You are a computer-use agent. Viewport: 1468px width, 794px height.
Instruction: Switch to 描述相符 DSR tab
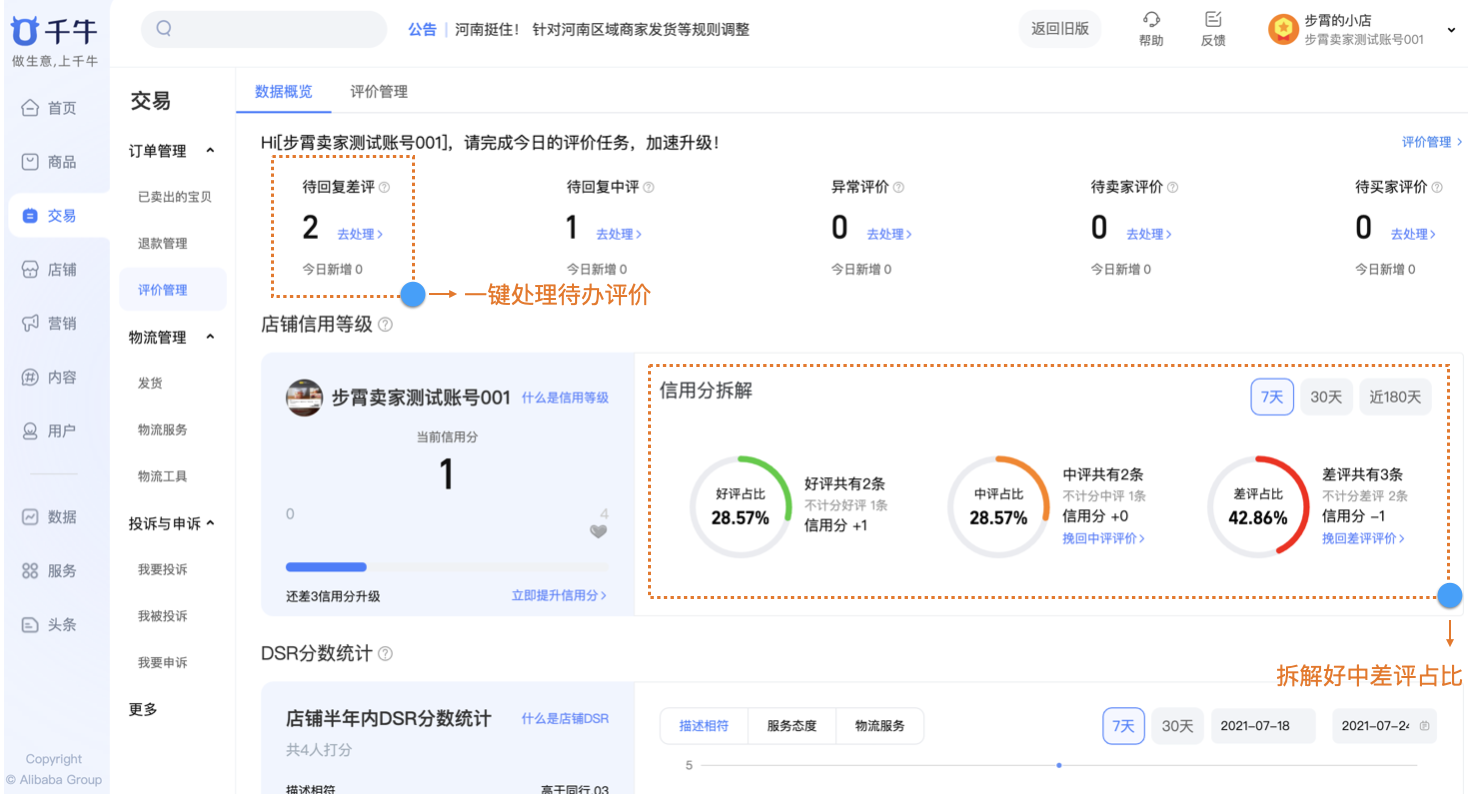(x=704, y=726)
